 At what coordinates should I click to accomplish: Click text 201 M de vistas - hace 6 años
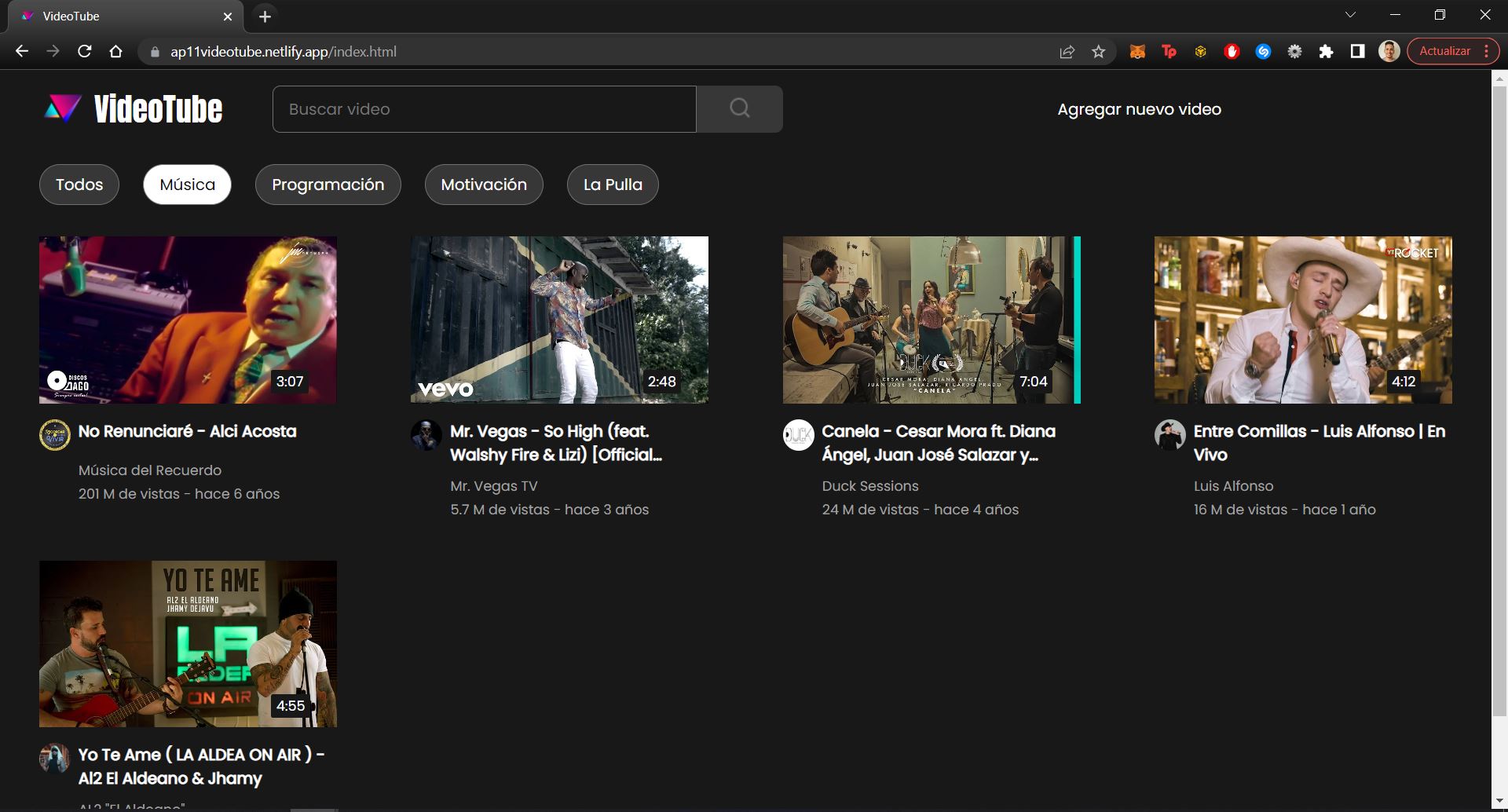click(x=179, y=494)
